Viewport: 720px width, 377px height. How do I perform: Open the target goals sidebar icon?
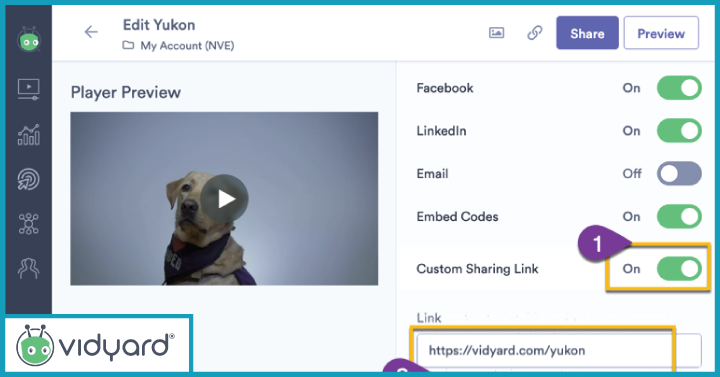[x=28, y=179]
